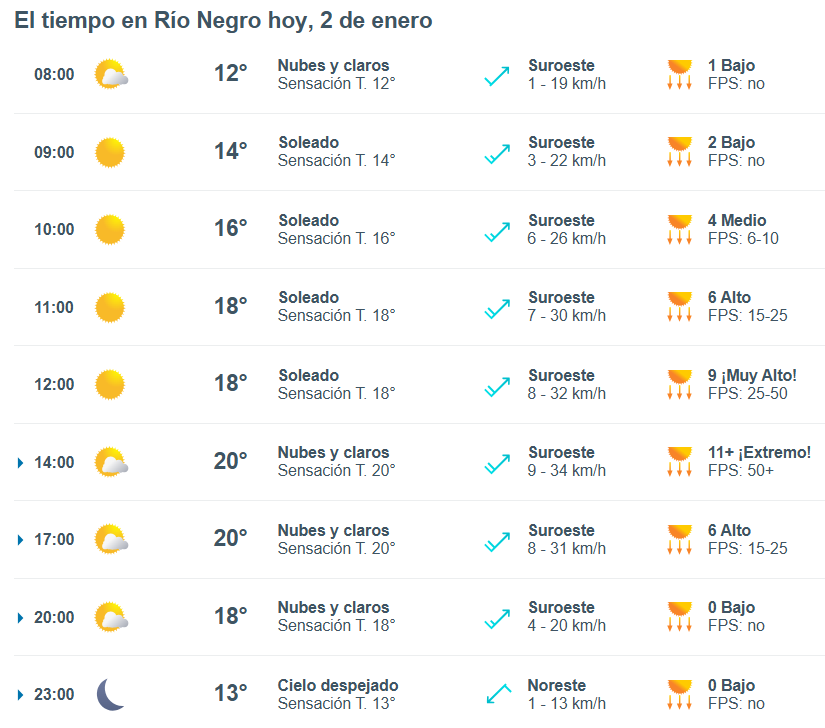Click the wind arrow icon at 10:00
Viewport: 825px width, 728px height.
coord(497,230)
